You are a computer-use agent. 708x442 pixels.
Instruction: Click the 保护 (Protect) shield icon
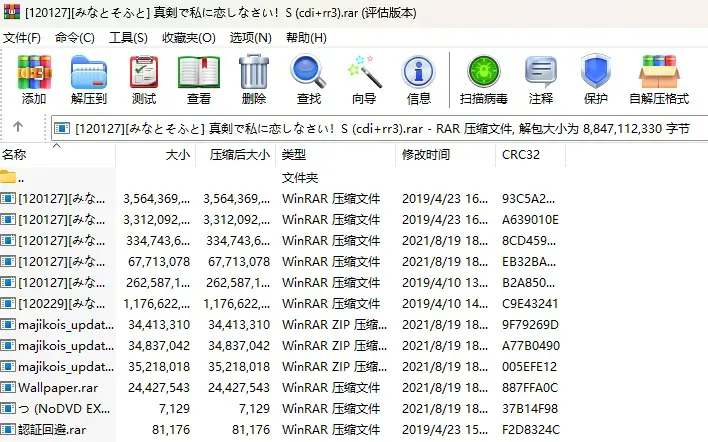[596, 71]
